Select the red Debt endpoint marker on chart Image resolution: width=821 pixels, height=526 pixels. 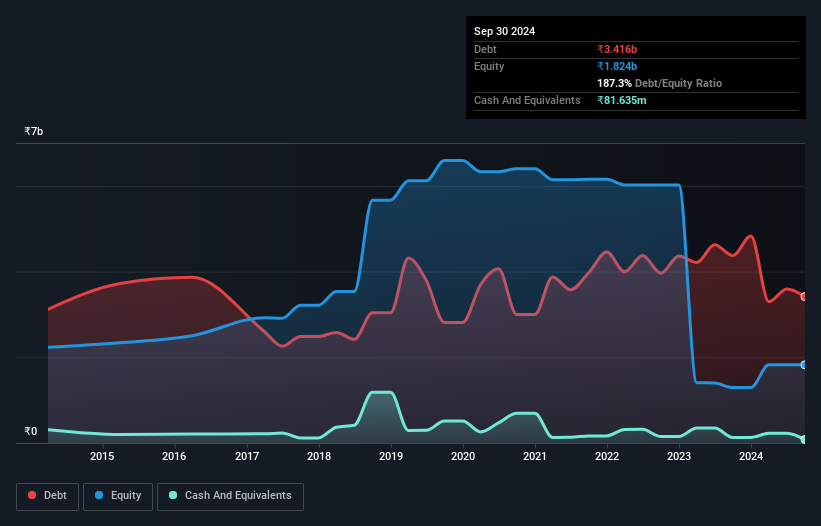pyautogui.click(x=804, y=297)
